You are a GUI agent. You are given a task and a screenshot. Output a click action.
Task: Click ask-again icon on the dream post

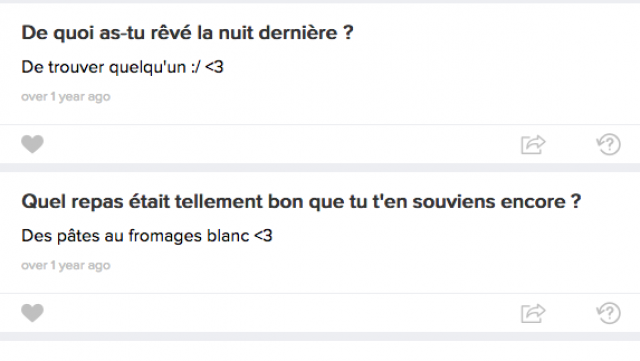coord(609,144)
